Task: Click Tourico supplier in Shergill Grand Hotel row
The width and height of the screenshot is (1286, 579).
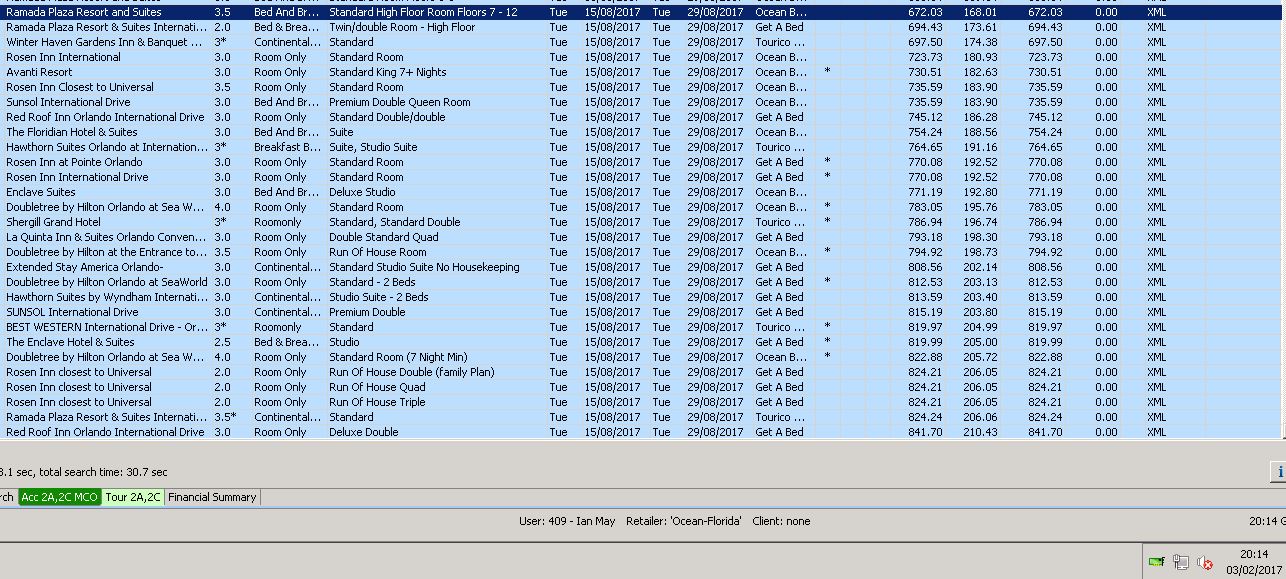Action: click(x=781, y=222)
